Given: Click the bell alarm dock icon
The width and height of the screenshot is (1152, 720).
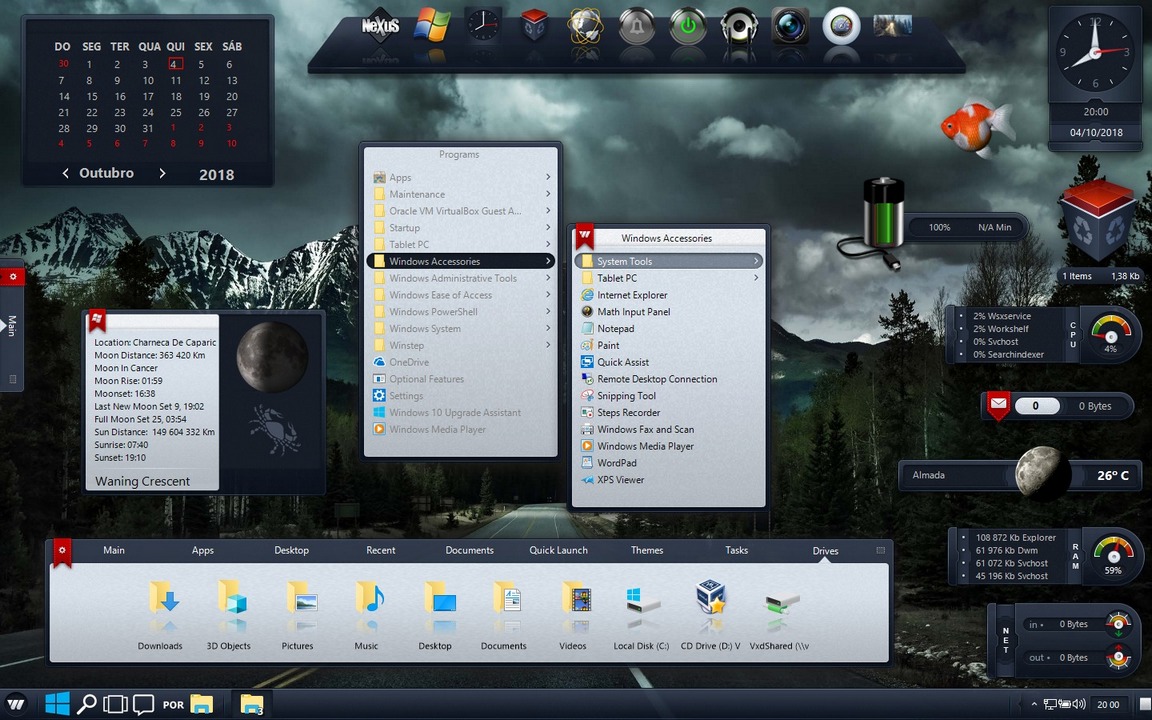Looking at the screenshot, I should tap(636, 26).
